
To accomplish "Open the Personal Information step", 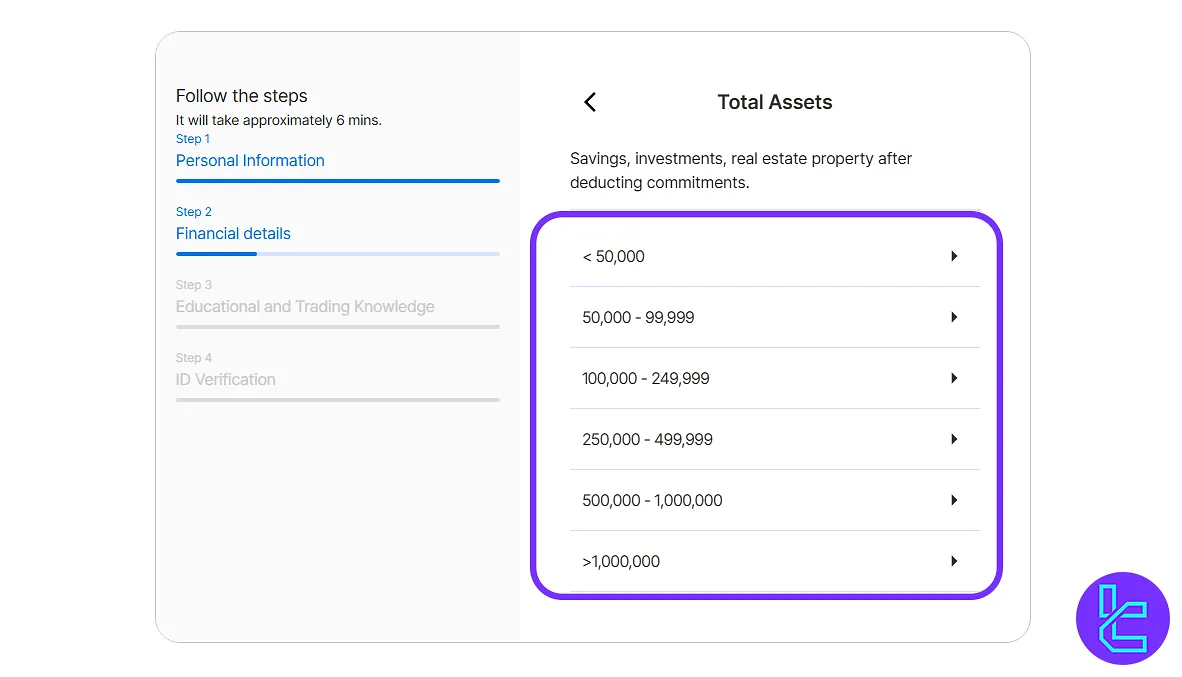I will pyautogui.click(x=250, y=161).
